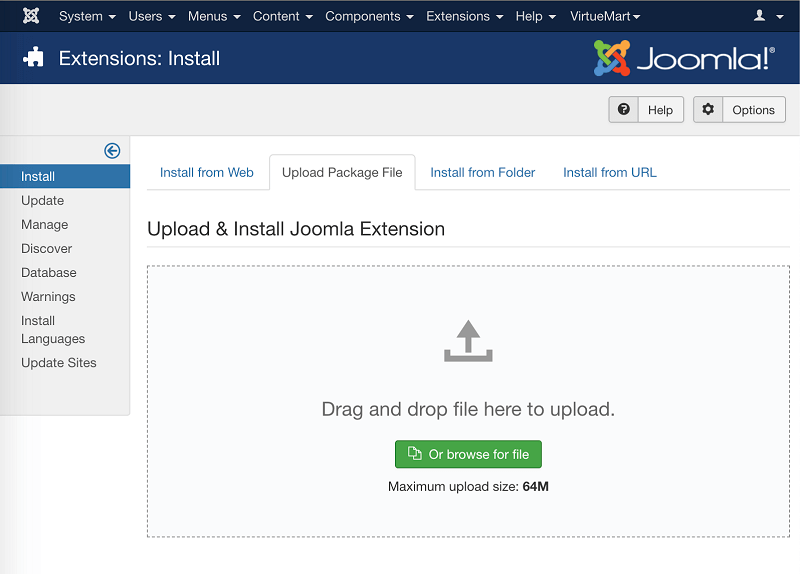Open the Options gear button

tap(740, 110)
